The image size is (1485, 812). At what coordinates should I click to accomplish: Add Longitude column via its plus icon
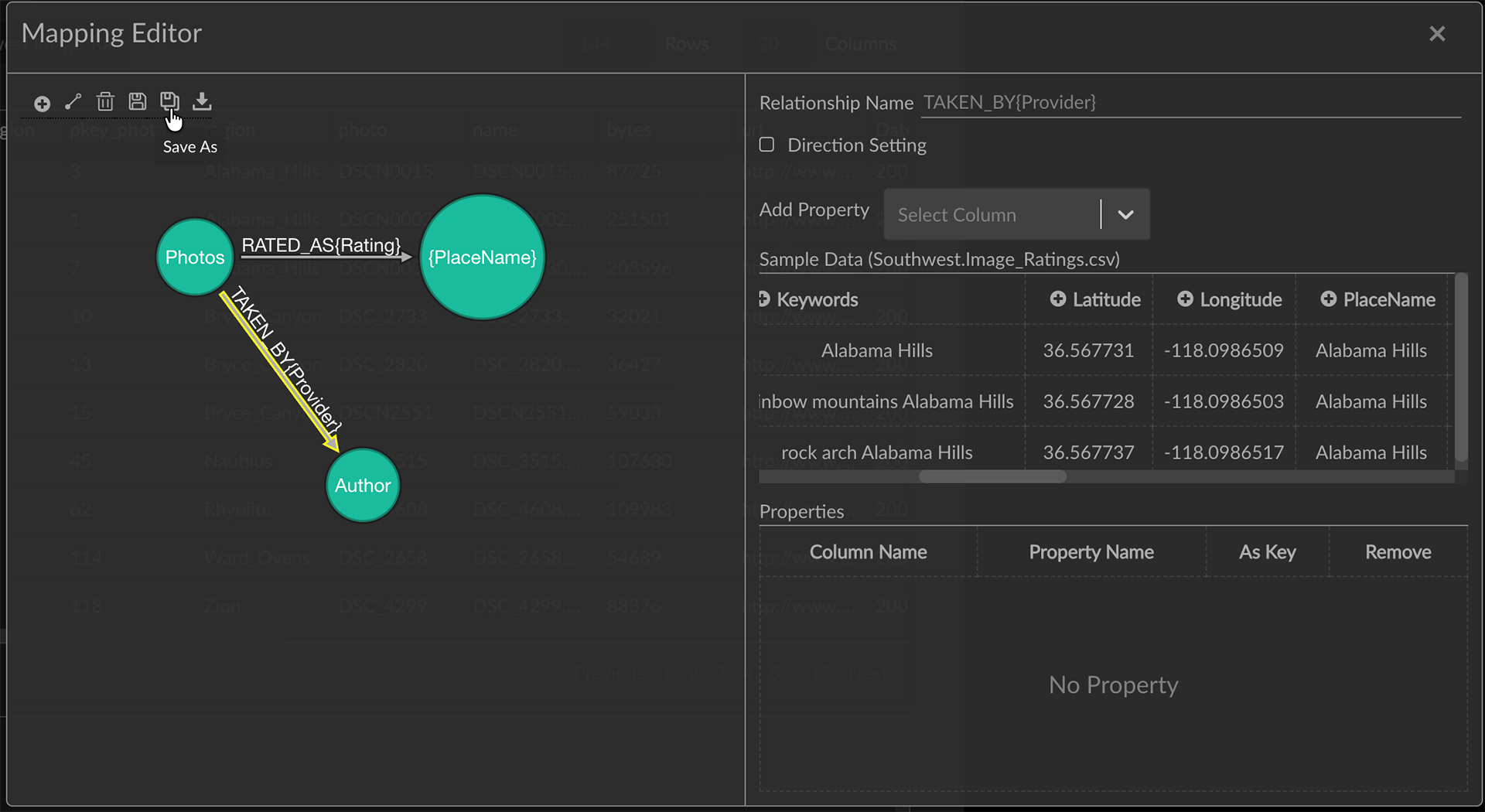[x=1185, y=299]
